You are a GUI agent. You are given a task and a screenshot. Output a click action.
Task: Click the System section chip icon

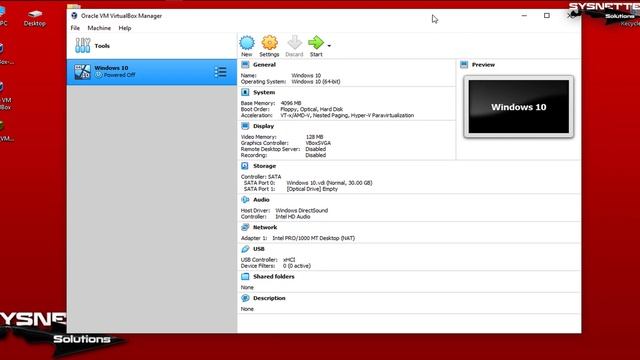(x=245, y=92)
